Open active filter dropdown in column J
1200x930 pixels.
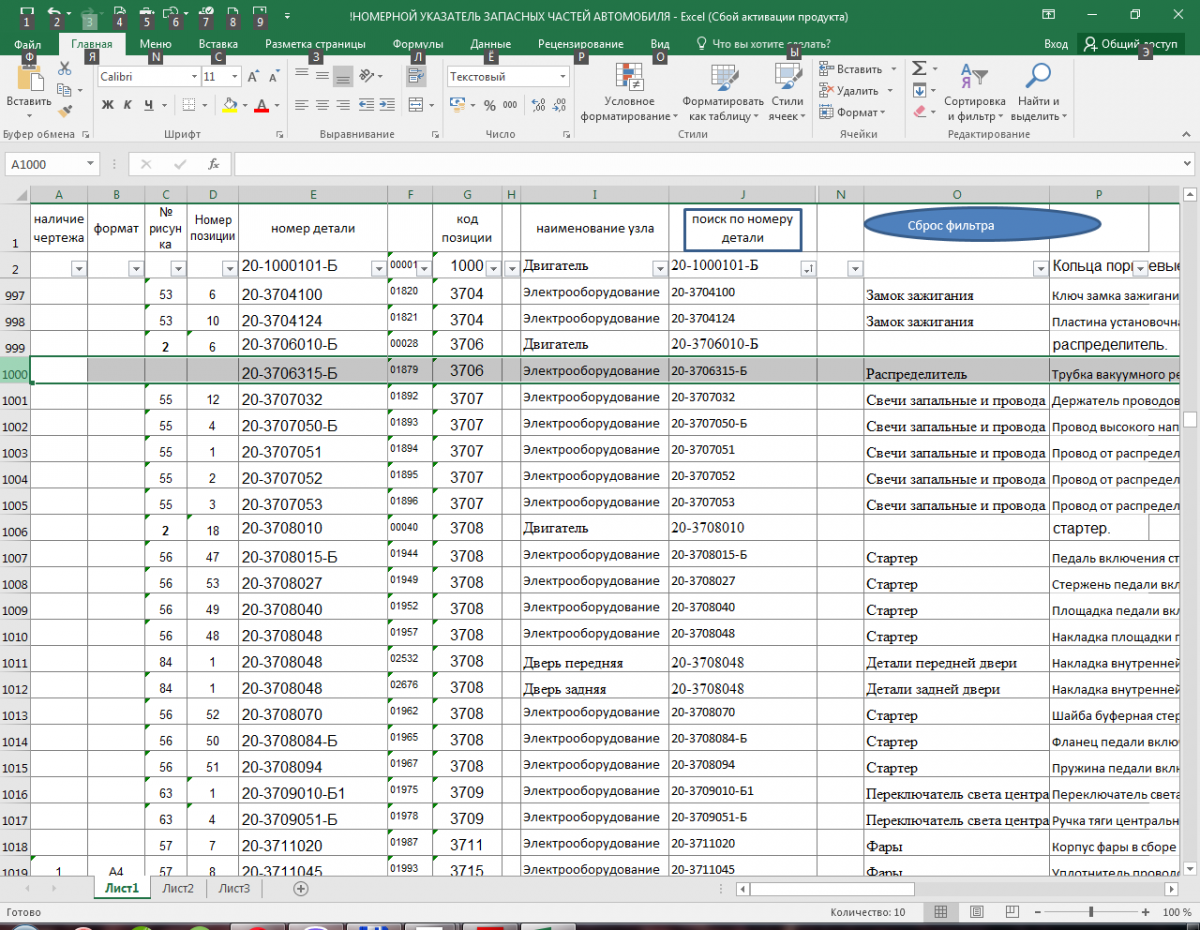point(808,268)
